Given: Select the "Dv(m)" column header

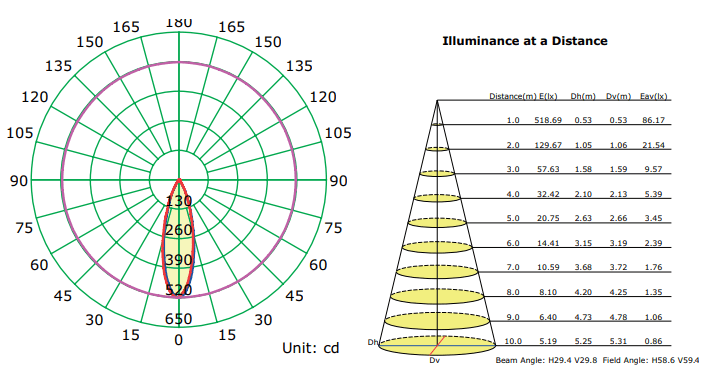Looking at the screenshot, I should pyautogui.click(x=619, y=96).
